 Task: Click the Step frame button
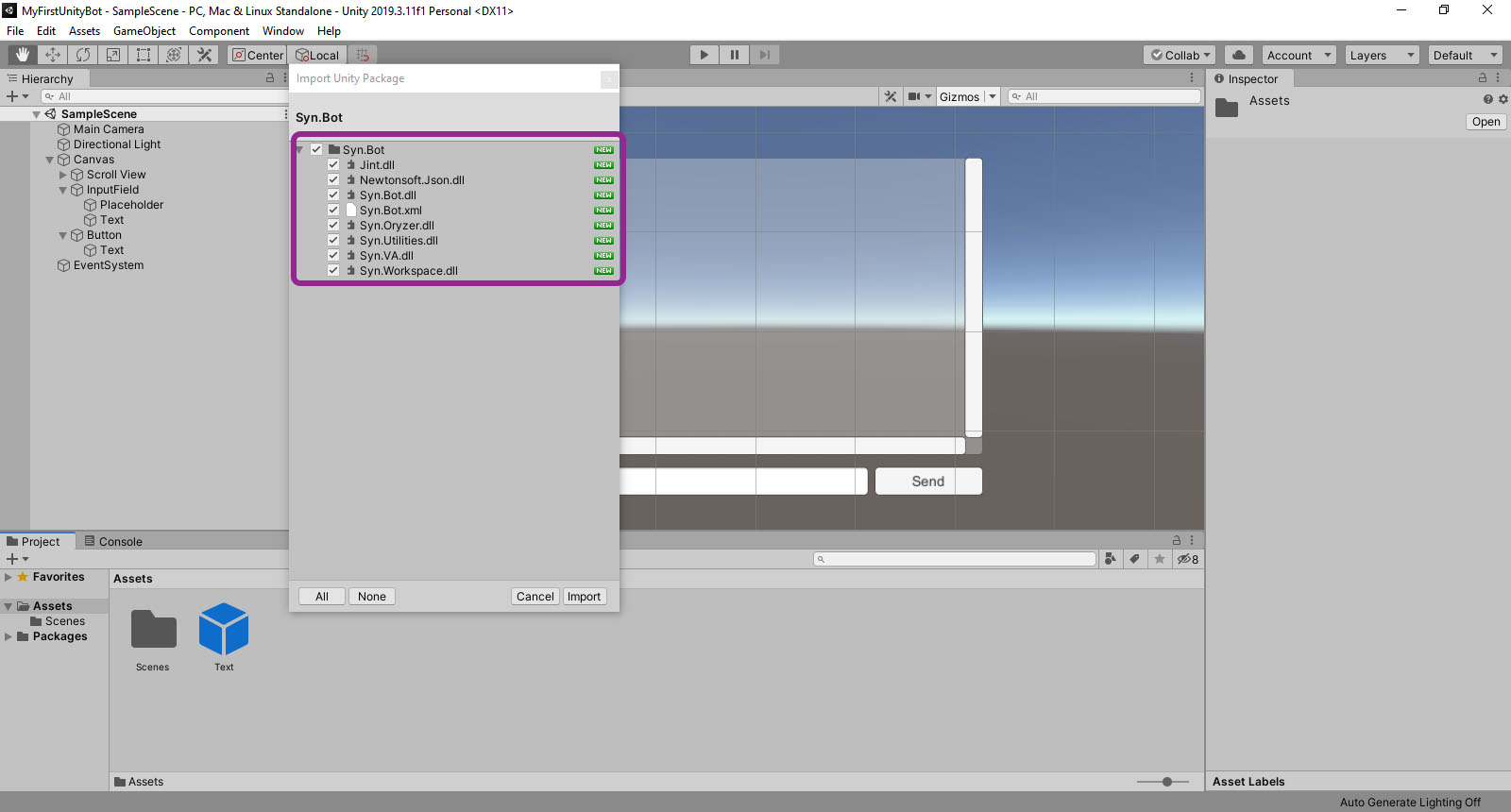click(765, 55)
